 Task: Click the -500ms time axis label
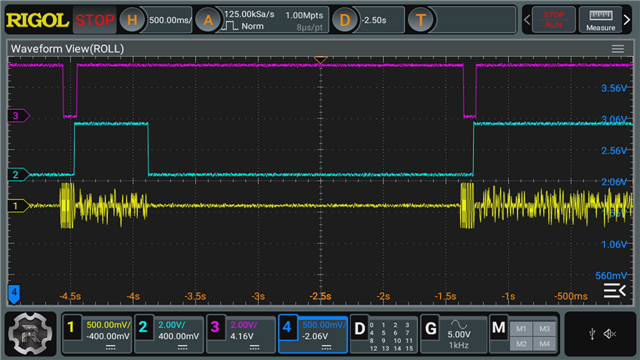tap(571, 296)
